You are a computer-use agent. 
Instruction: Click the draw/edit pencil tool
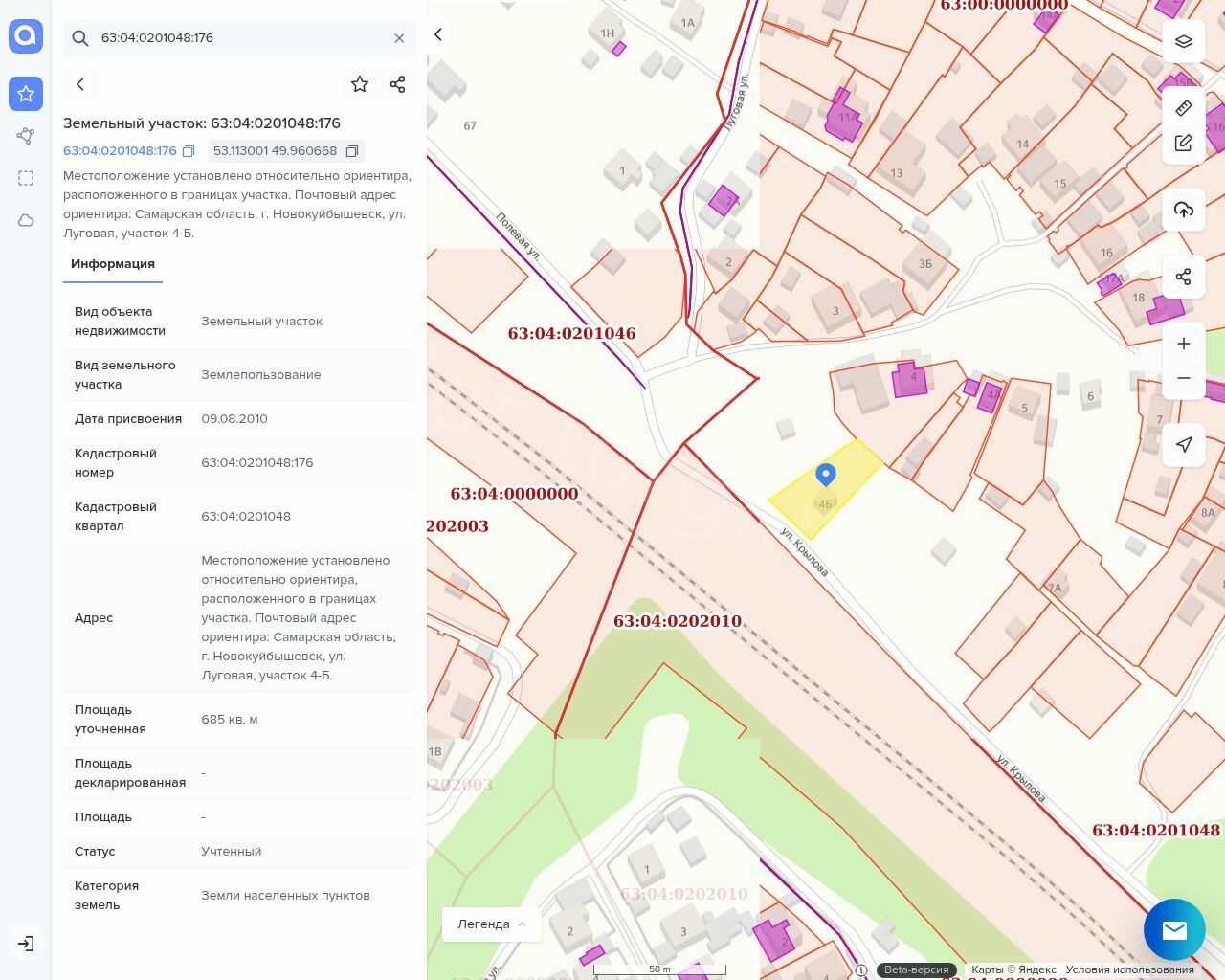[x=1184, y=143]
